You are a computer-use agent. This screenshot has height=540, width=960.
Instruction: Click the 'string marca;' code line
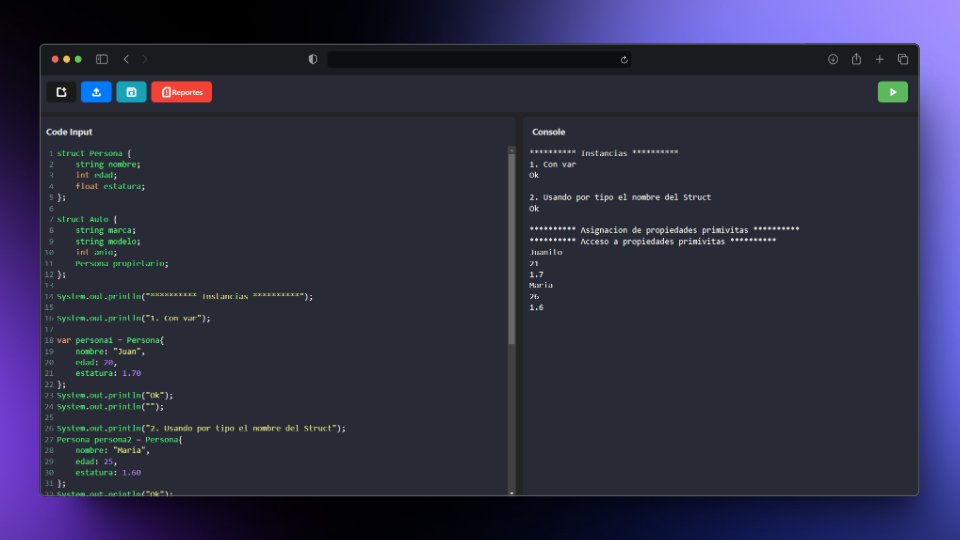click(x=105, y=230)
